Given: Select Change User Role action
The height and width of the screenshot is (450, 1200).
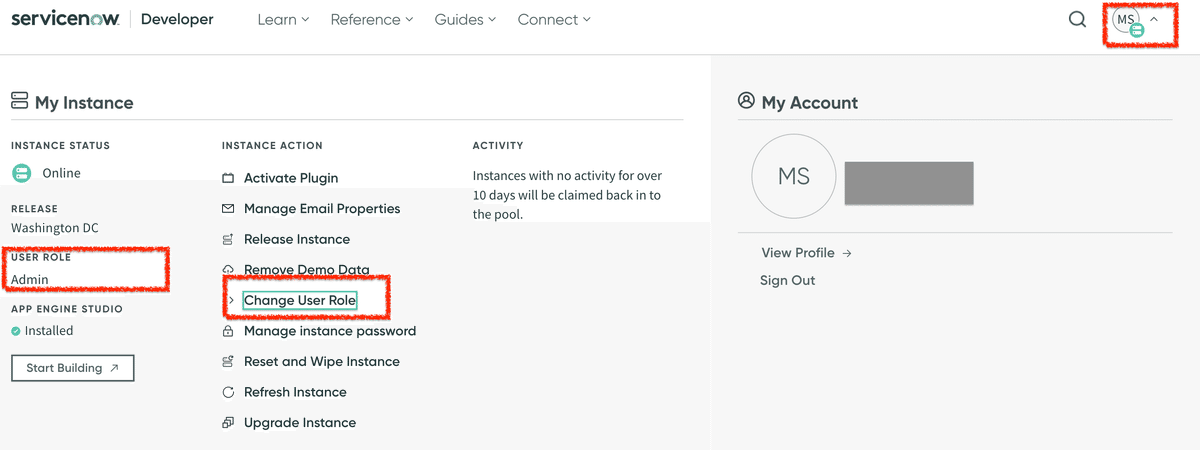Looking at the screenshot, I should [300, 301].
